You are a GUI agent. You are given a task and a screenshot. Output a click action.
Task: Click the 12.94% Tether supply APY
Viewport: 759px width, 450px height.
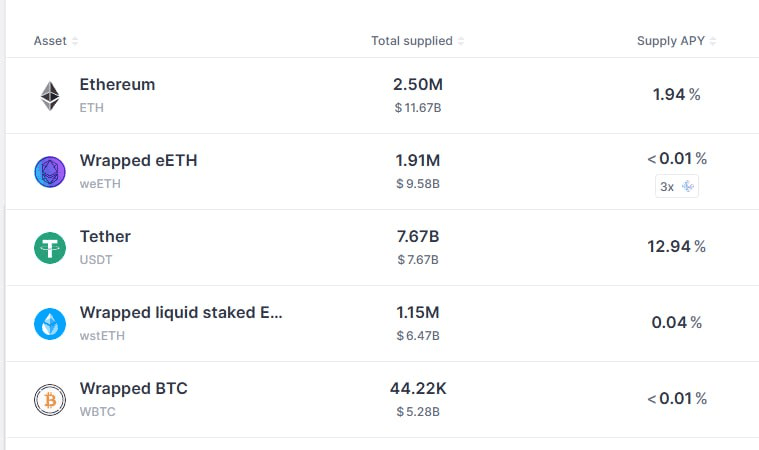[x=677, y=247]
